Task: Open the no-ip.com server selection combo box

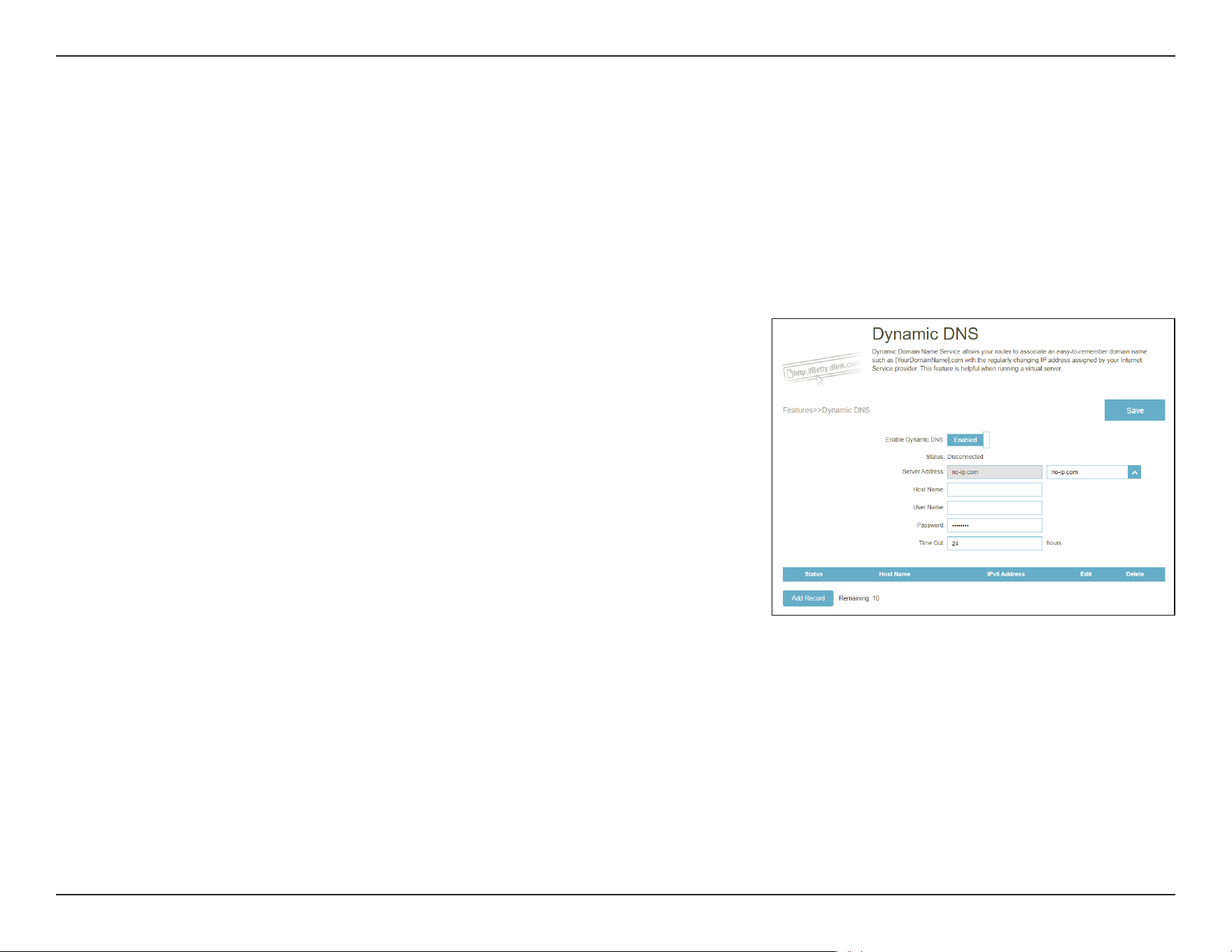Action: point(1093,472)
